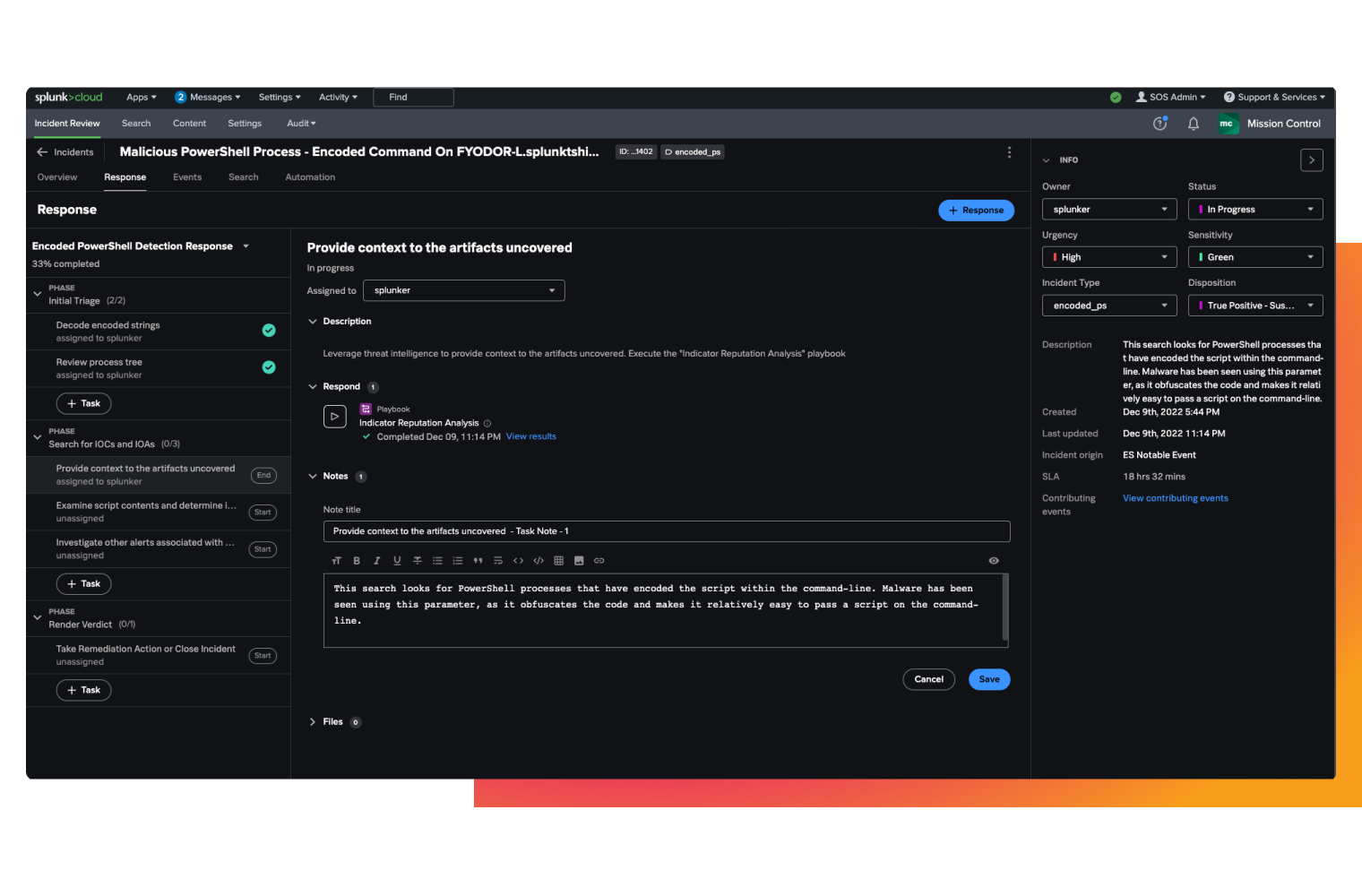
Task: Expand the Files section
Action: 312,721
